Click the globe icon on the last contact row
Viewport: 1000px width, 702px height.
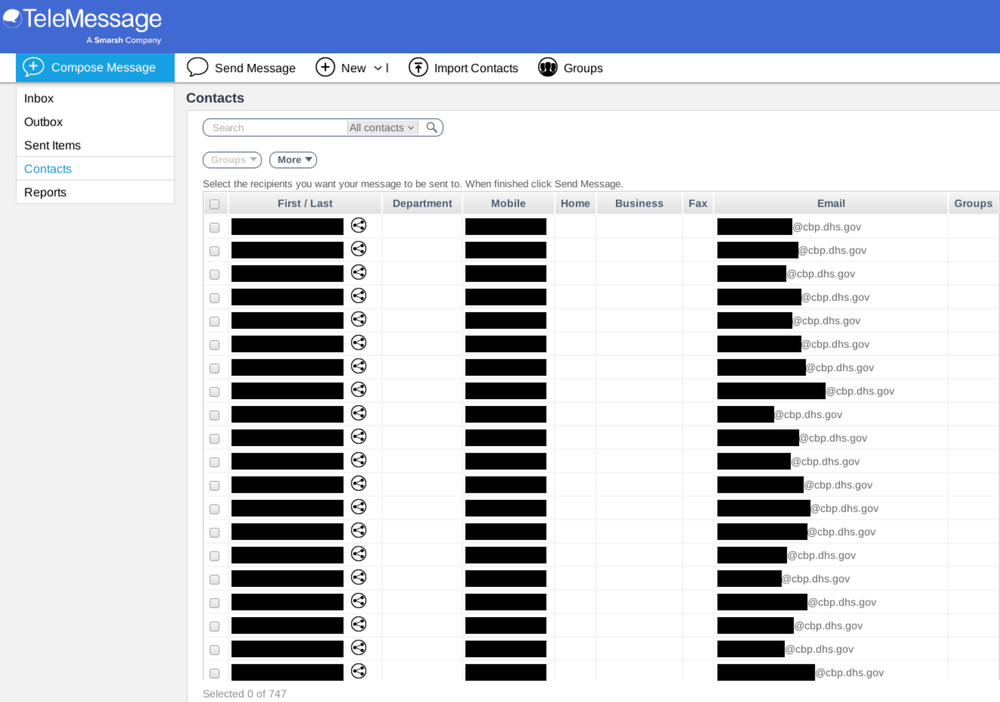point(358,671)
